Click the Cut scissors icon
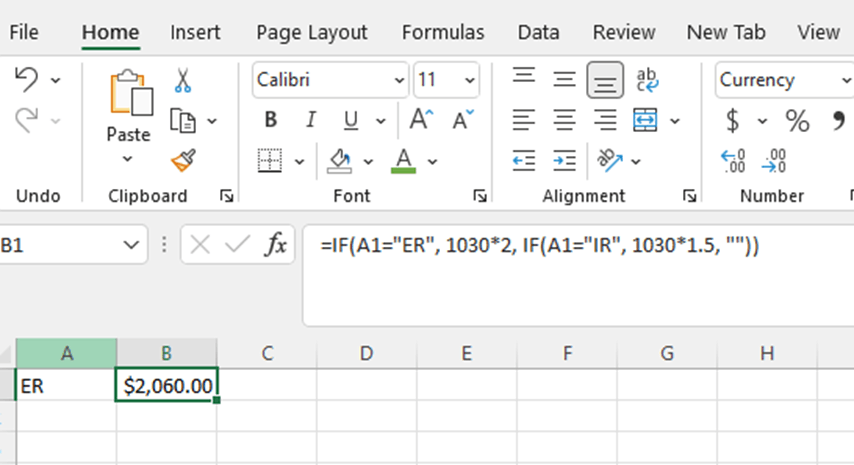854x465 pixels. pyautogui.click(x=183, y=80)
